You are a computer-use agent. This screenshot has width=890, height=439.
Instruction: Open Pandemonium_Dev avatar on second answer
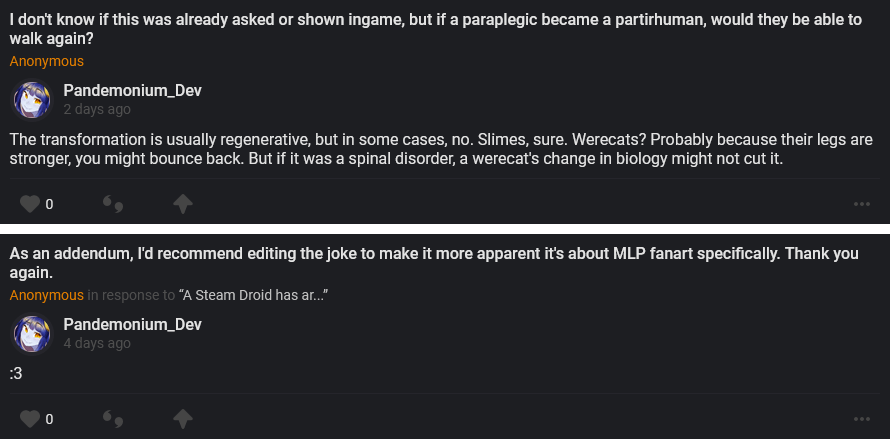click(x=31, y=334)
